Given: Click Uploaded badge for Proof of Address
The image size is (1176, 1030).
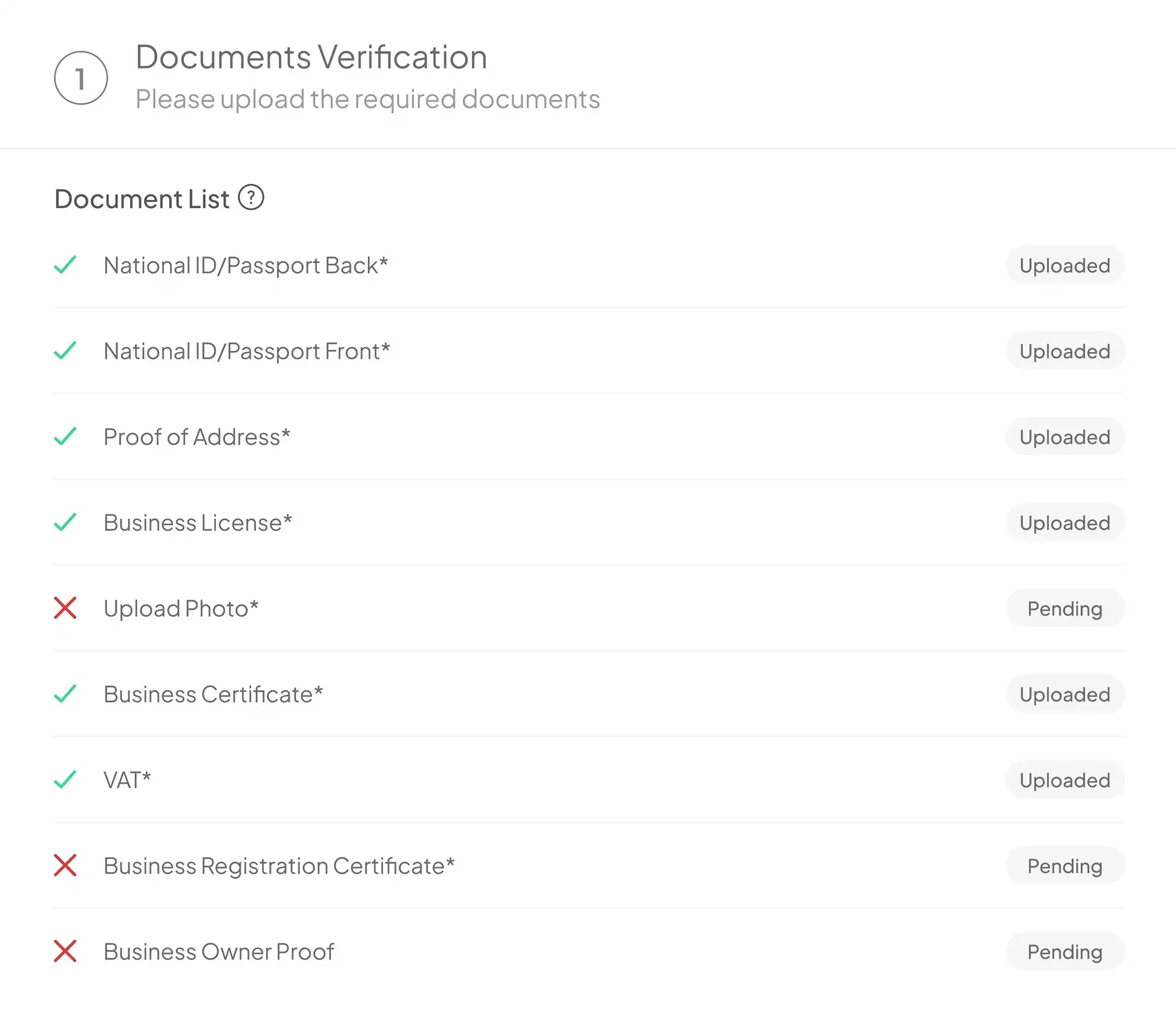Looking at the screenshot, I should pyautogui.click(x=1065, y=437).
